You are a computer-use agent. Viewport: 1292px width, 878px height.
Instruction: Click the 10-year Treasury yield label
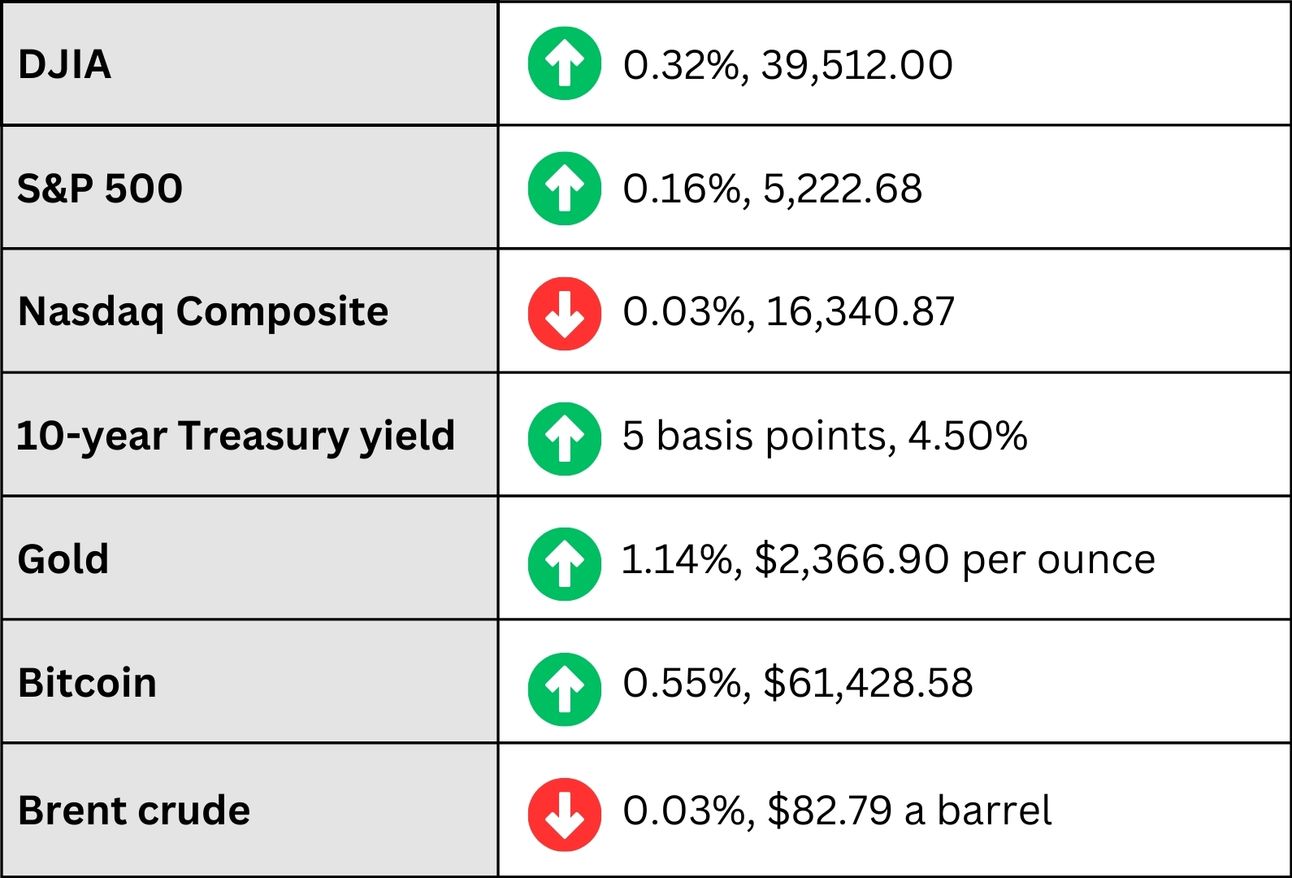pyautogui.click(x=236, y=437)
